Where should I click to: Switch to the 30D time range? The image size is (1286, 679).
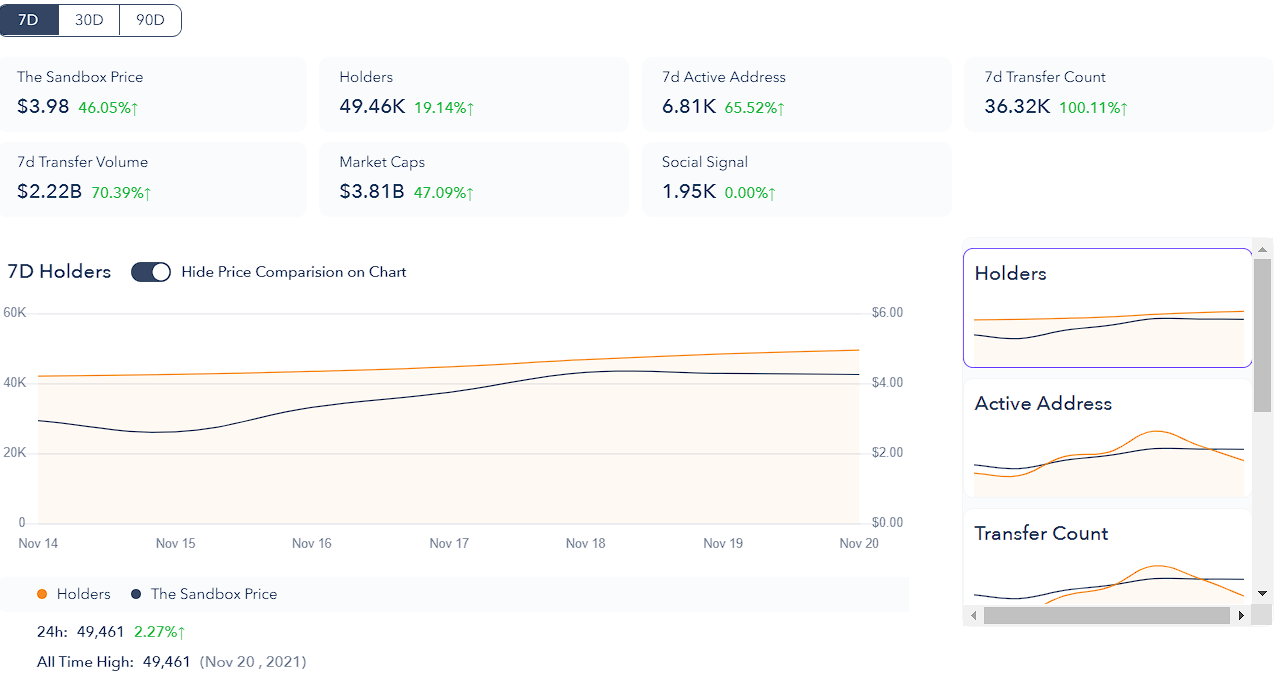click(x=89, y=20)
